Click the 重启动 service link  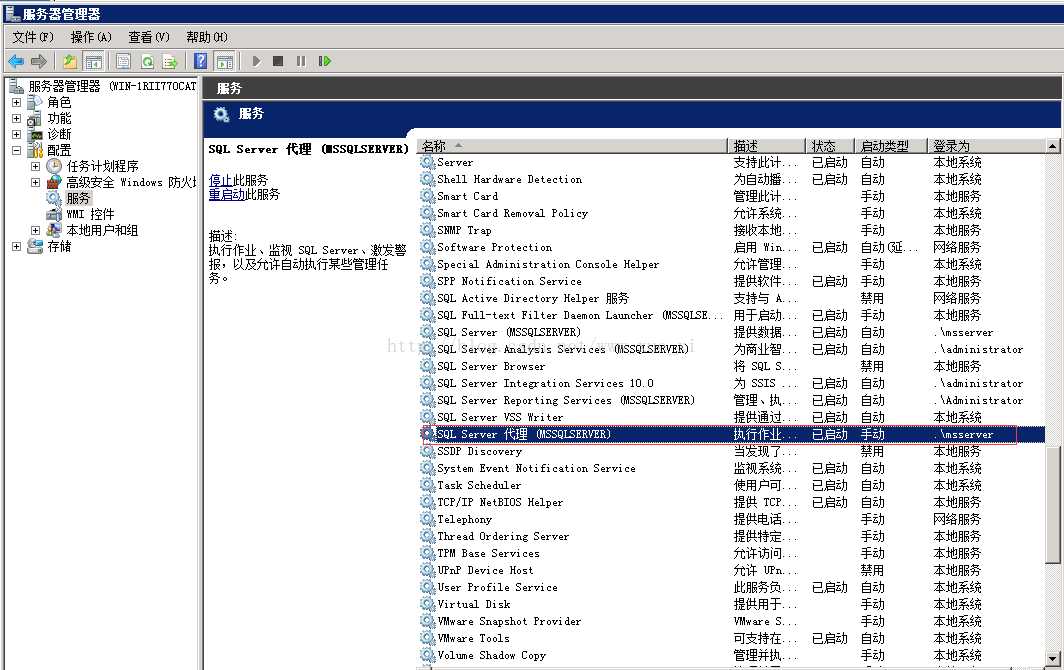tap(227, 195)
